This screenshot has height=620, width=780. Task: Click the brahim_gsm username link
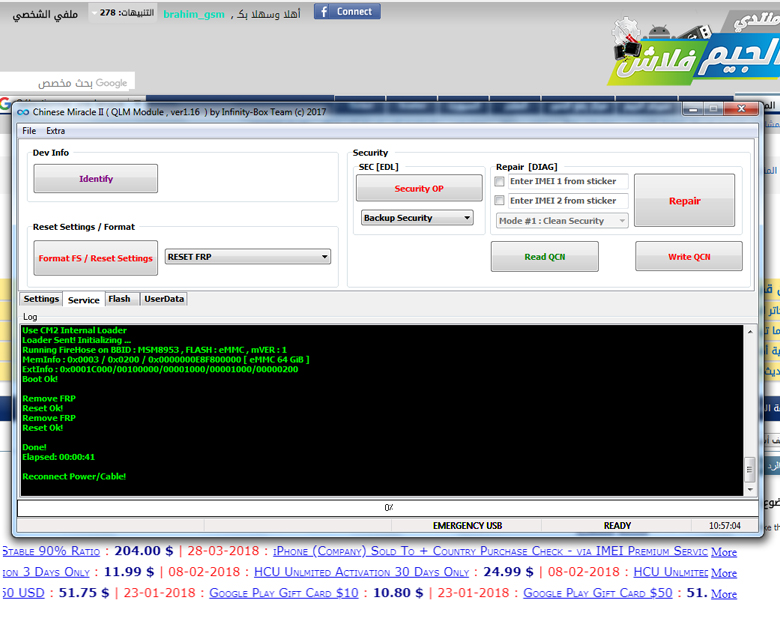pos(194,14)
